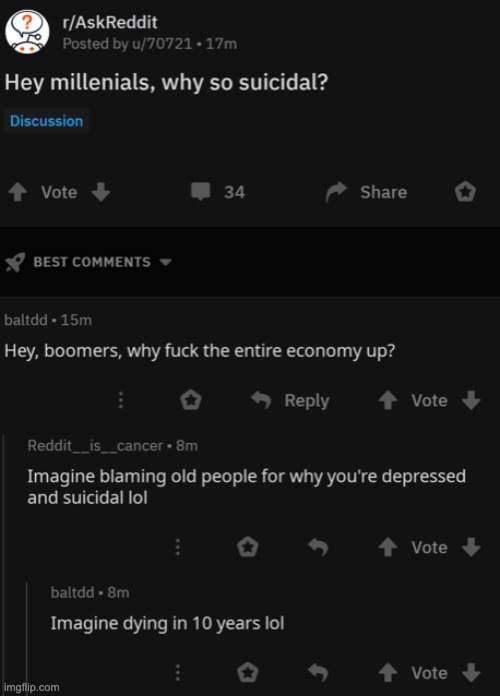Open user profile u/70721
The width and height of the screenshot is (500, 696).
[x=161, y=44]
